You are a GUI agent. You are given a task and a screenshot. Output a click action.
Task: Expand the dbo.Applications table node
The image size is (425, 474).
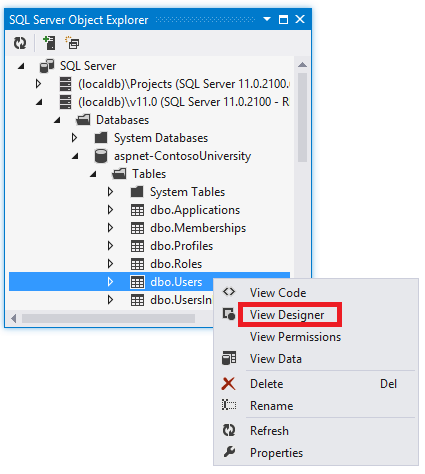click(110, 210)
